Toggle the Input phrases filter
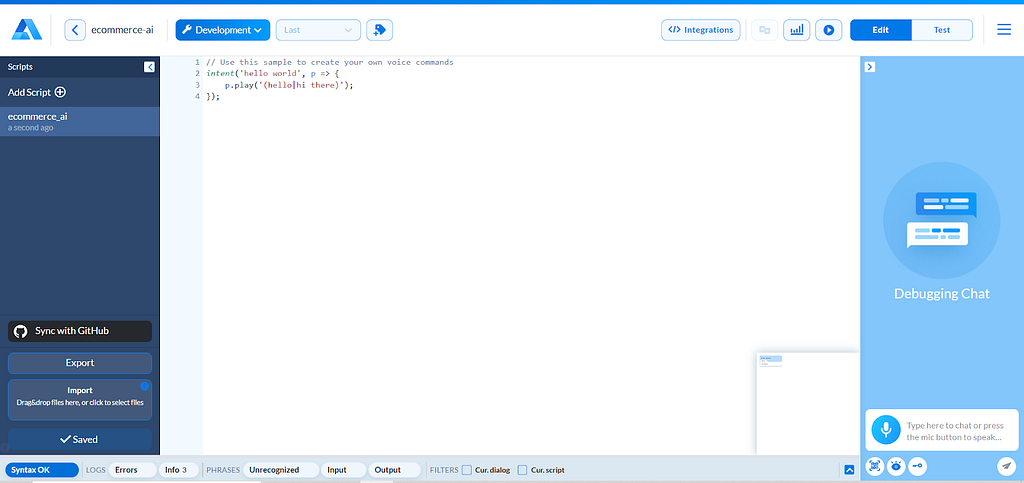The width and height of the screenshot is (1024, 483). (x=343, y=470)
